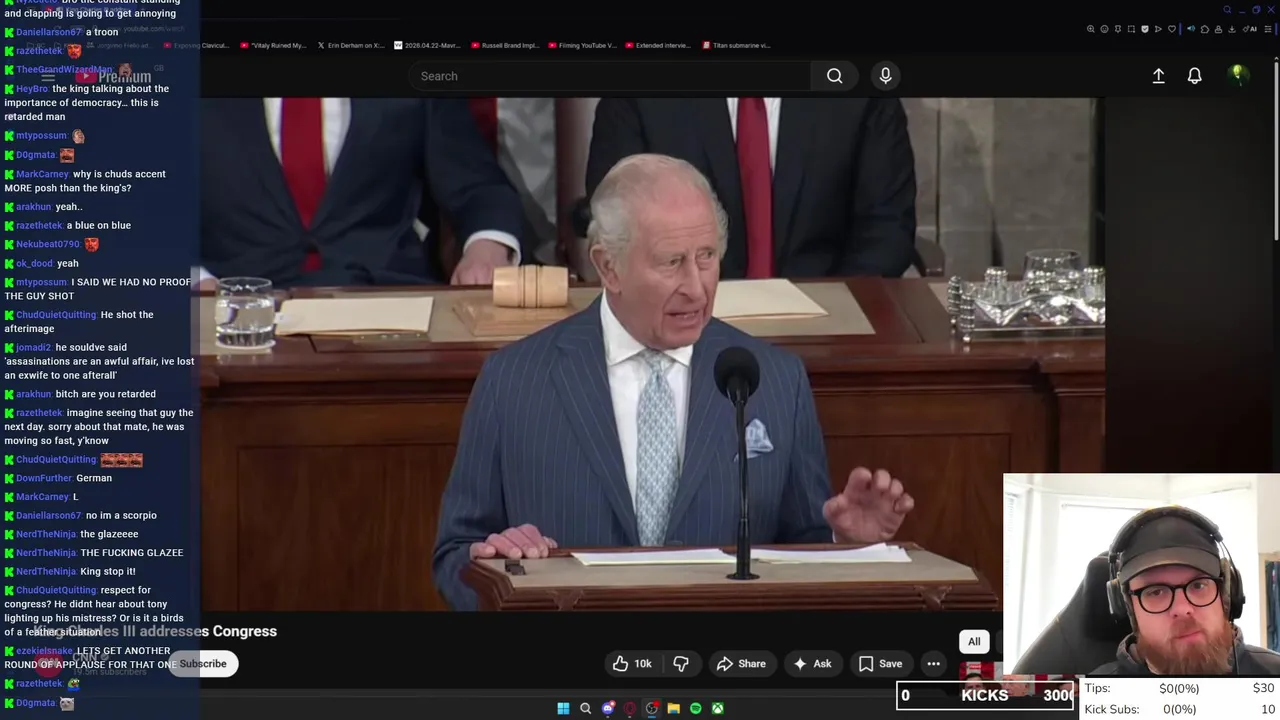Open YouTube notifications bell
This screenshot has height=720, width=1280.
(1194, 76)
